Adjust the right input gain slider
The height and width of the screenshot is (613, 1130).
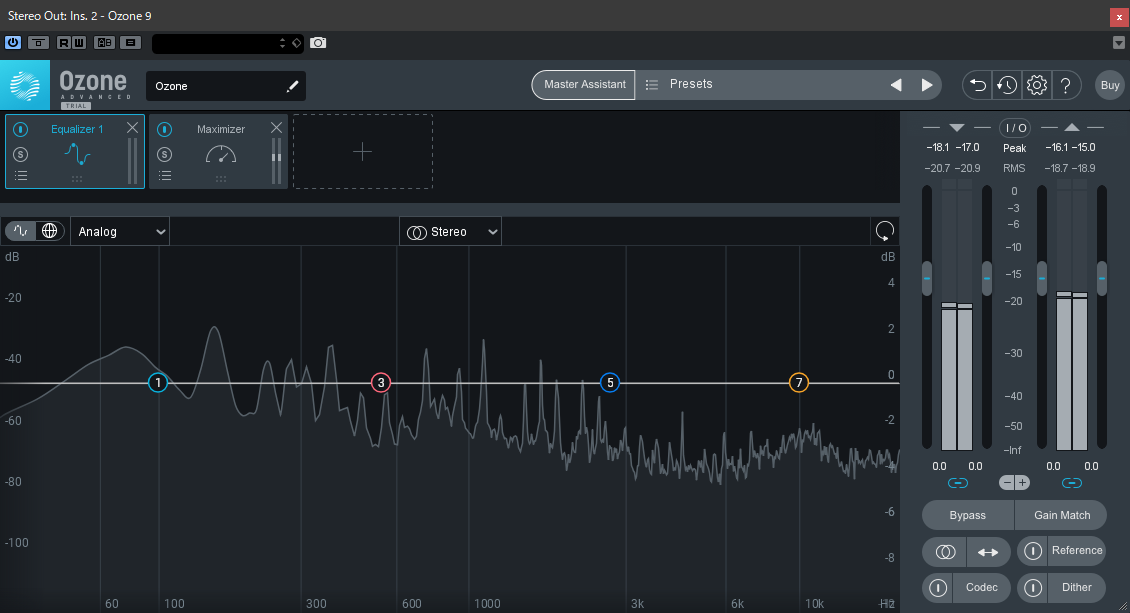[987, 278]
